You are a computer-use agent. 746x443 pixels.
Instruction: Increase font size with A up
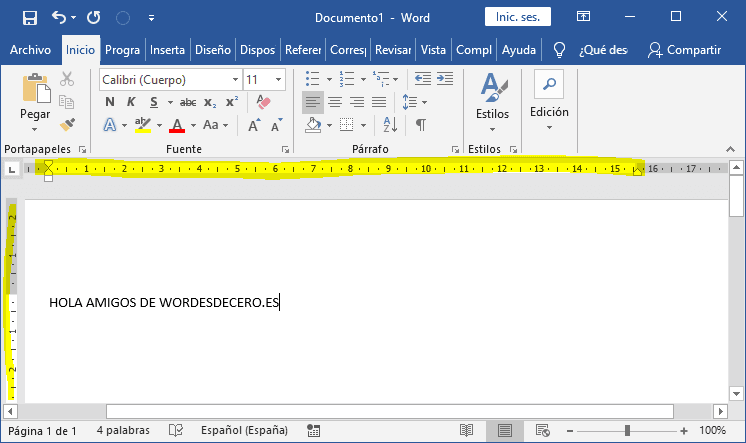[x=254, y=125]
